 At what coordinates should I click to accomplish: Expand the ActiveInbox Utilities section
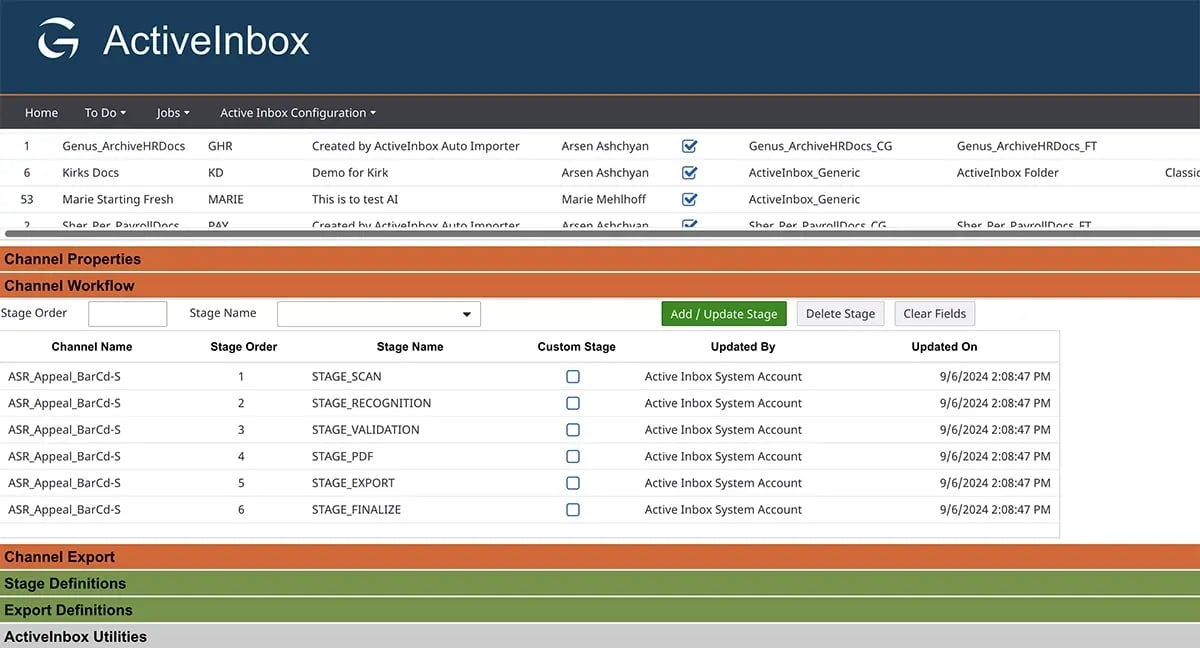click(600, 636)
